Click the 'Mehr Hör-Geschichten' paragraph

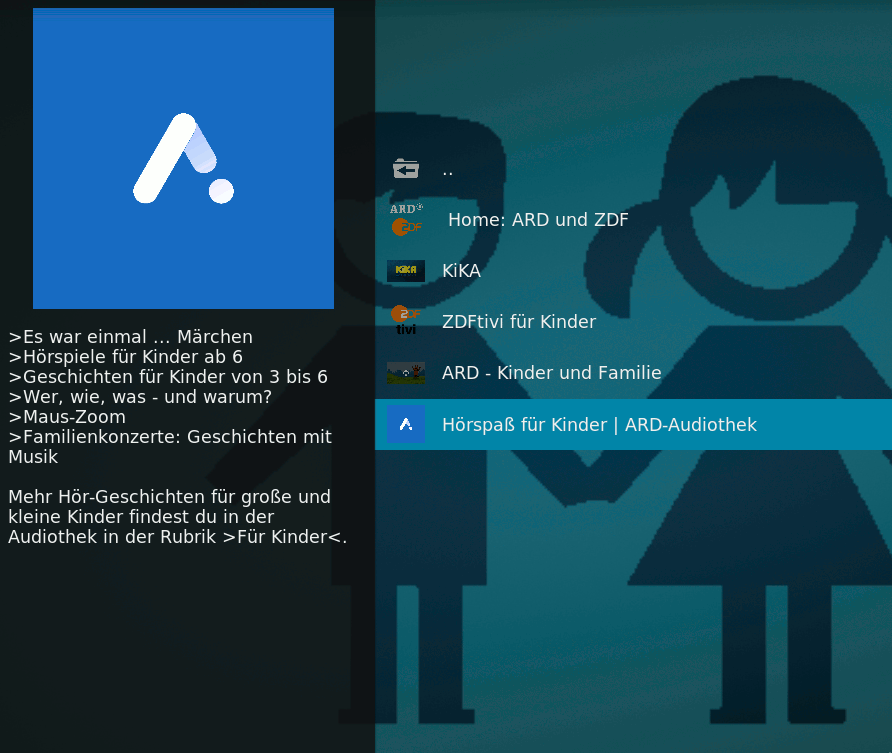tap(177, 516)
